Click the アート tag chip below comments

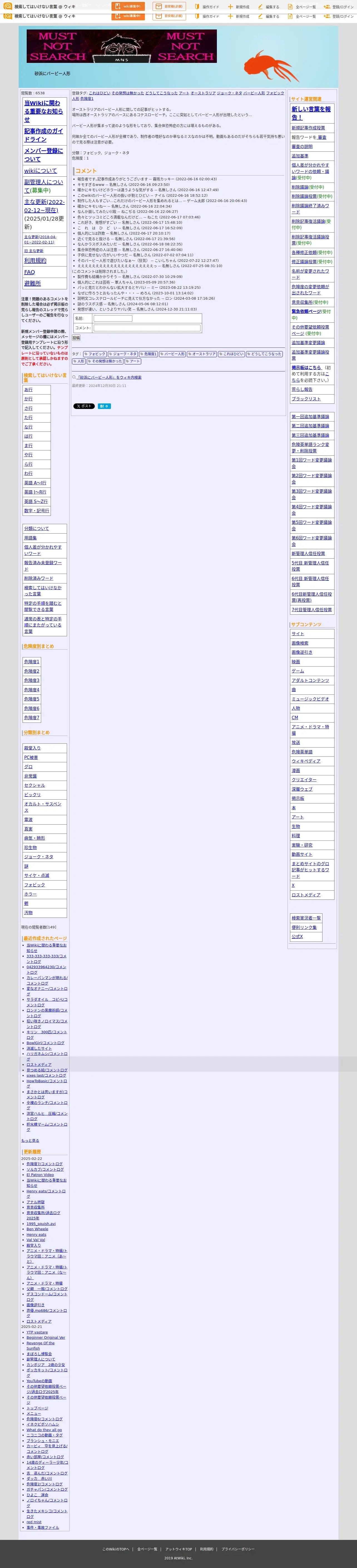(x=133, y=362)
